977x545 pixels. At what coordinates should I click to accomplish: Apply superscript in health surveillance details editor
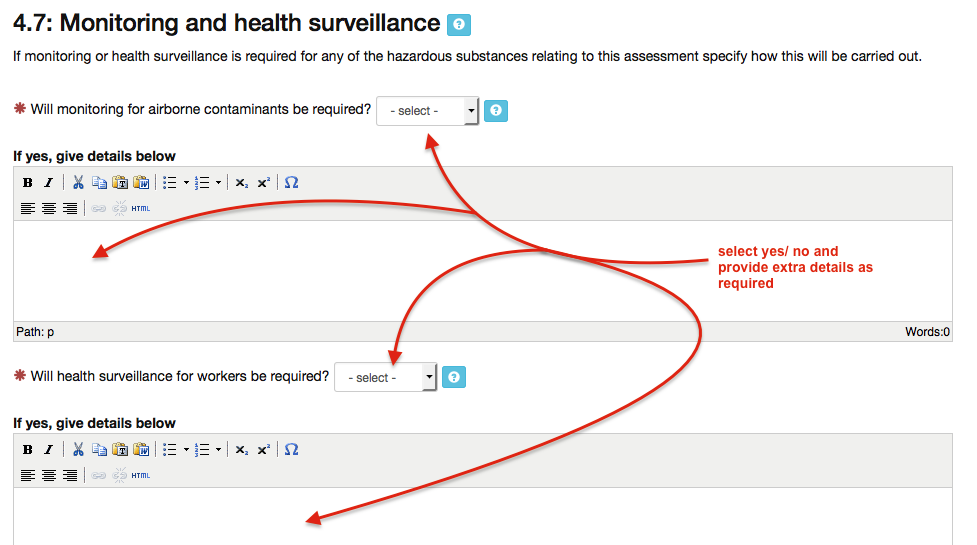264,450
